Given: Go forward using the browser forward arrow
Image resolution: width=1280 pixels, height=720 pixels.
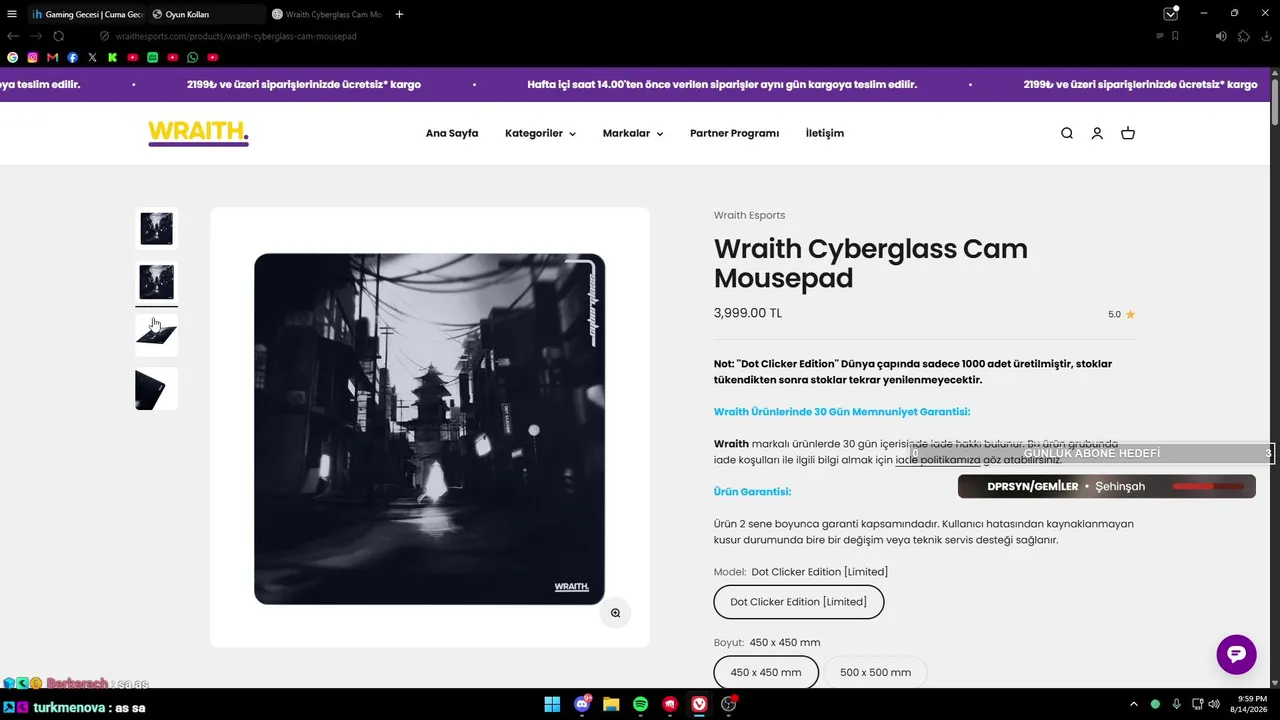Looking at the screenshot, I should pyautogui.click(x=36, y=36).
